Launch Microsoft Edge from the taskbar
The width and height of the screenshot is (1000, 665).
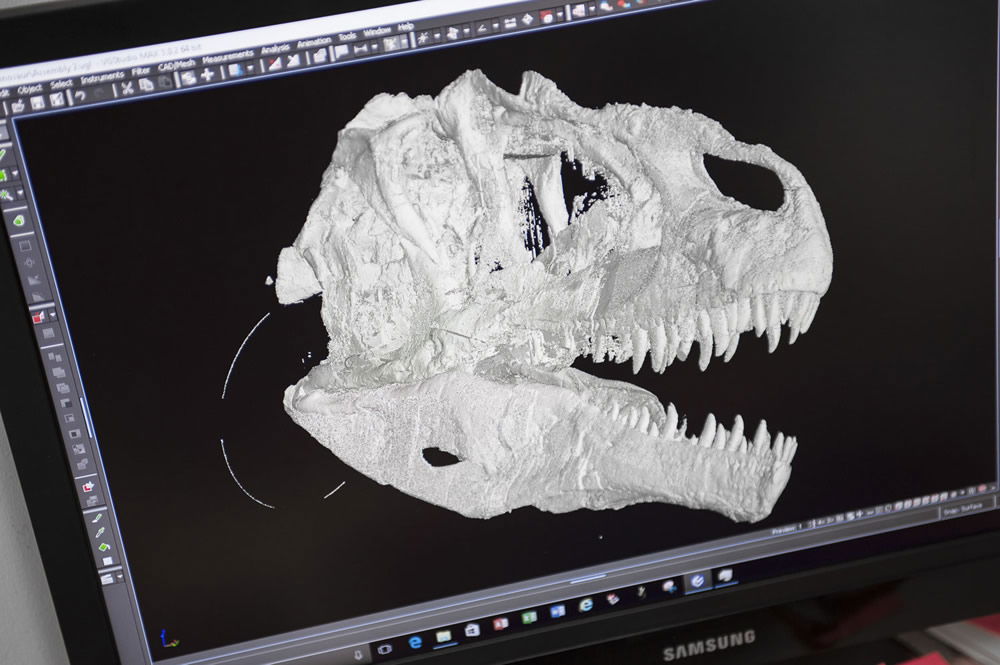pyautogui.click(x=415, y=642)
